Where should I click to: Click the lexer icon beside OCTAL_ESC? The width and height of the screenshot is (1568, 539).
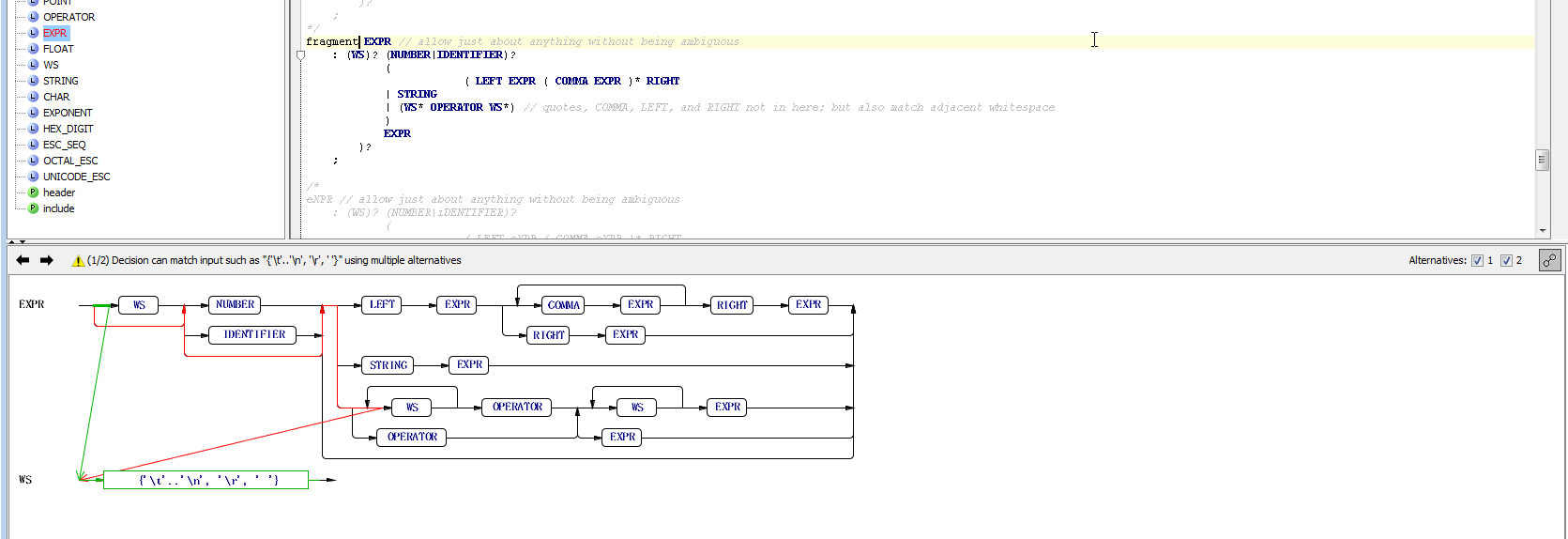click(x=34, y=161)
